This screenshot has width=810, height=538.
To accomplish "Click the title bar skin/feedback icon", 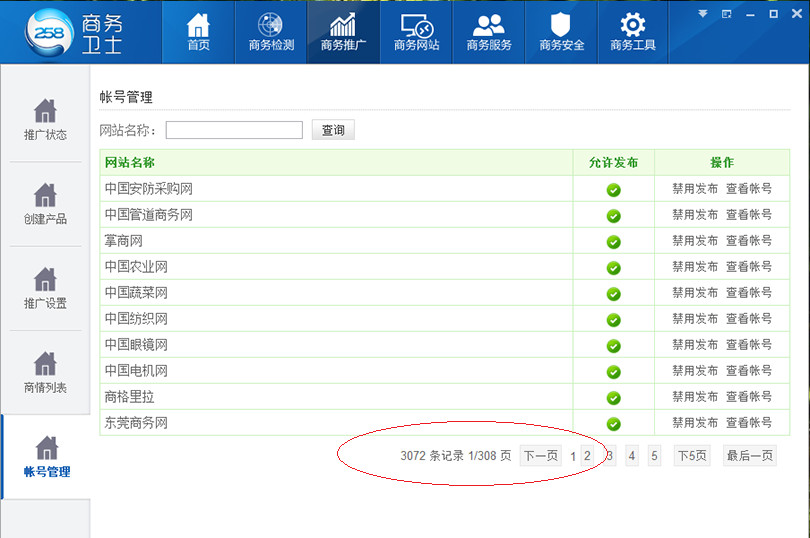I will click(726, 14).
